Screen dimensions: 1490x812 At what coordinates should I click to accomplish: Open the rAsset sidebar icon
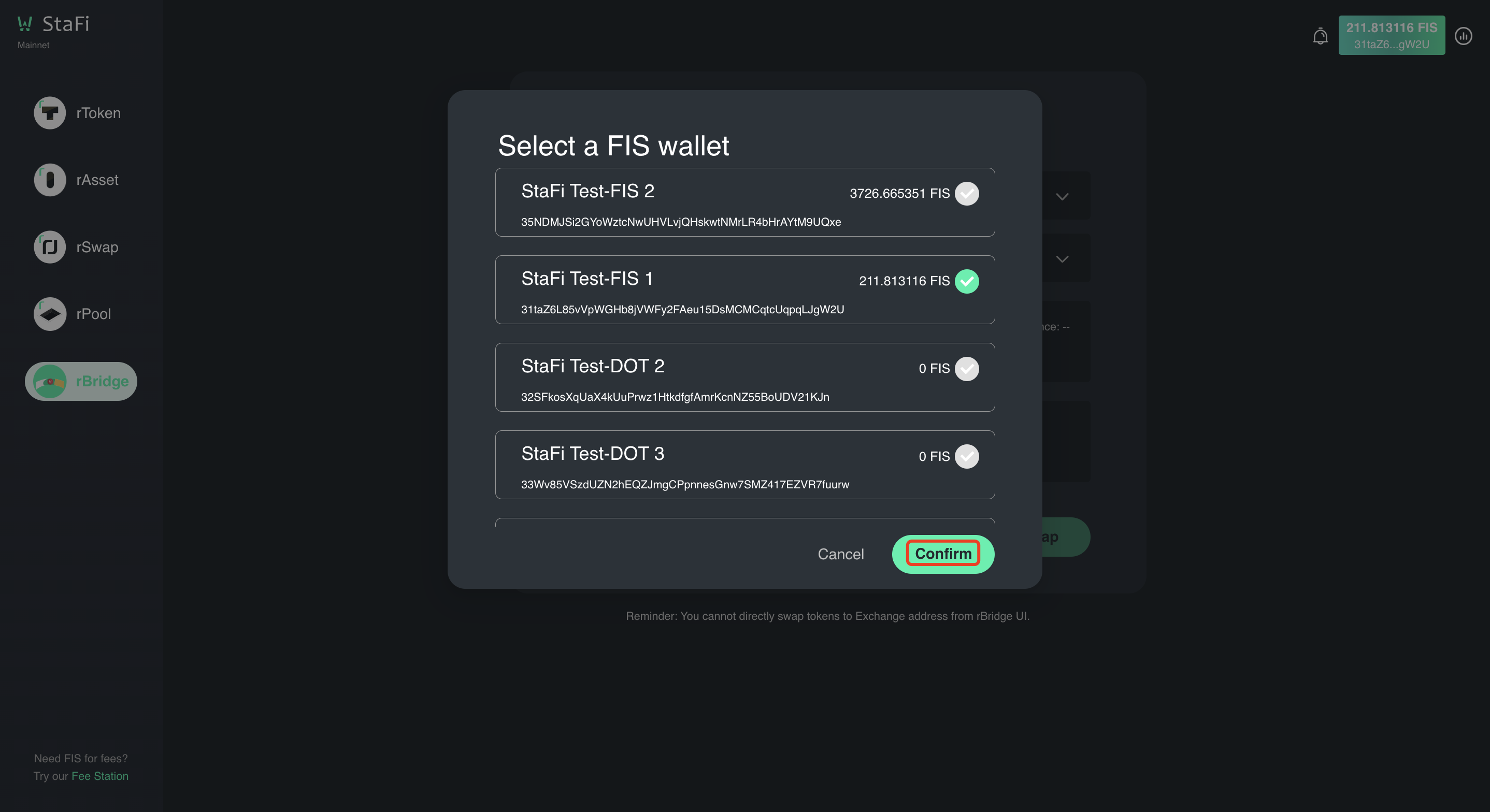coord(50,180)
